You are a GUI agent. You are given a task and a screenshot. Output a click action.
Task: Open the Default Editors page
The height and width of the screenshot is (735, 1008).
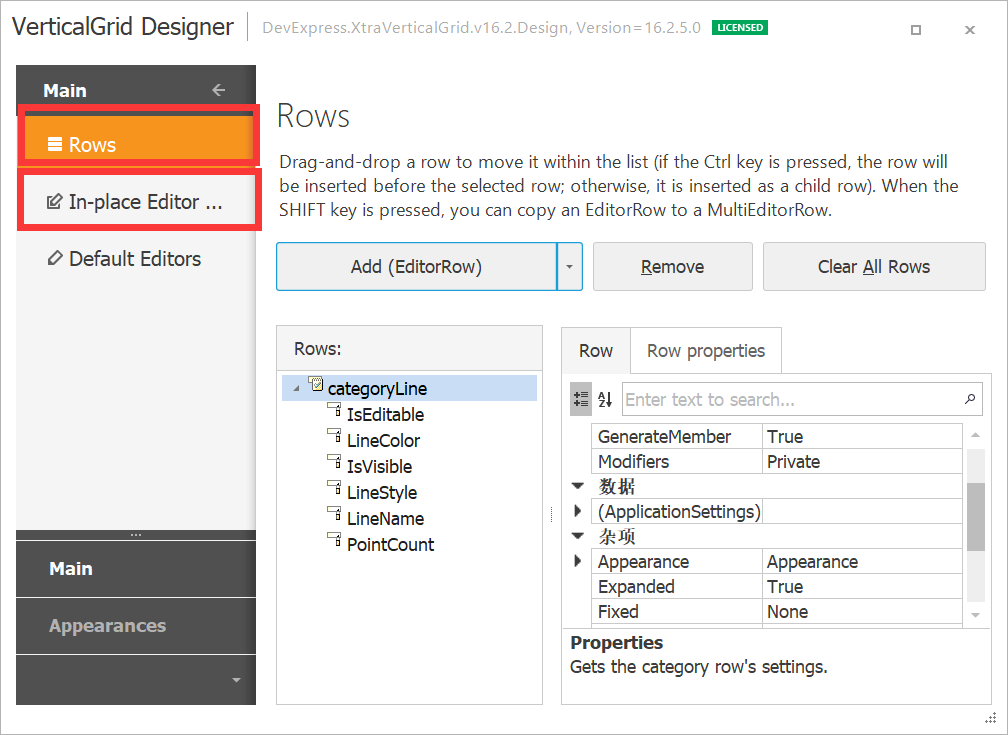(136, 259)
